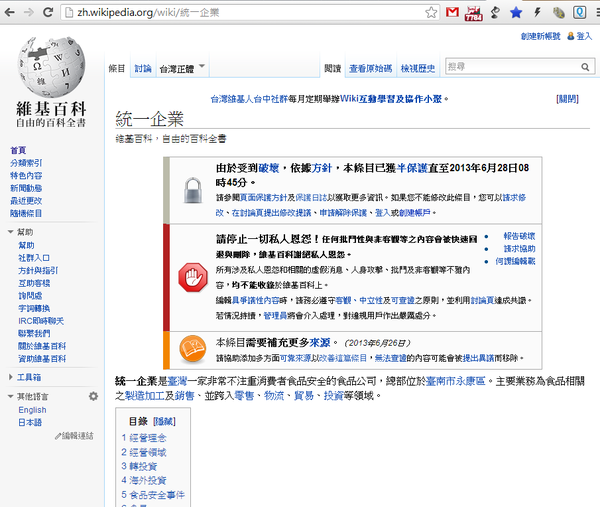
Task: Open language settings gear icon
Action: point(93,397)
